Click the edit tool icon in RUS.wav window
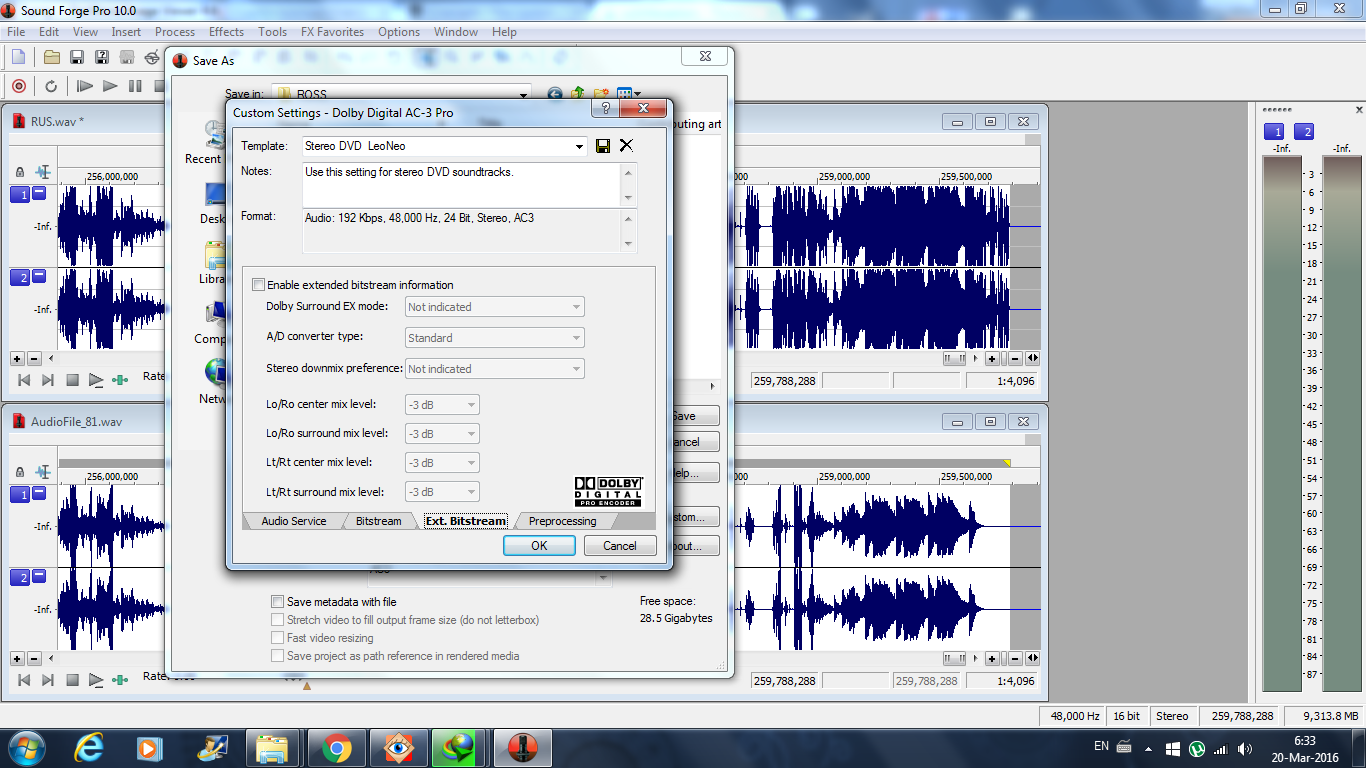The width and height of the screenshot is (1366, 768). [43, 172]
